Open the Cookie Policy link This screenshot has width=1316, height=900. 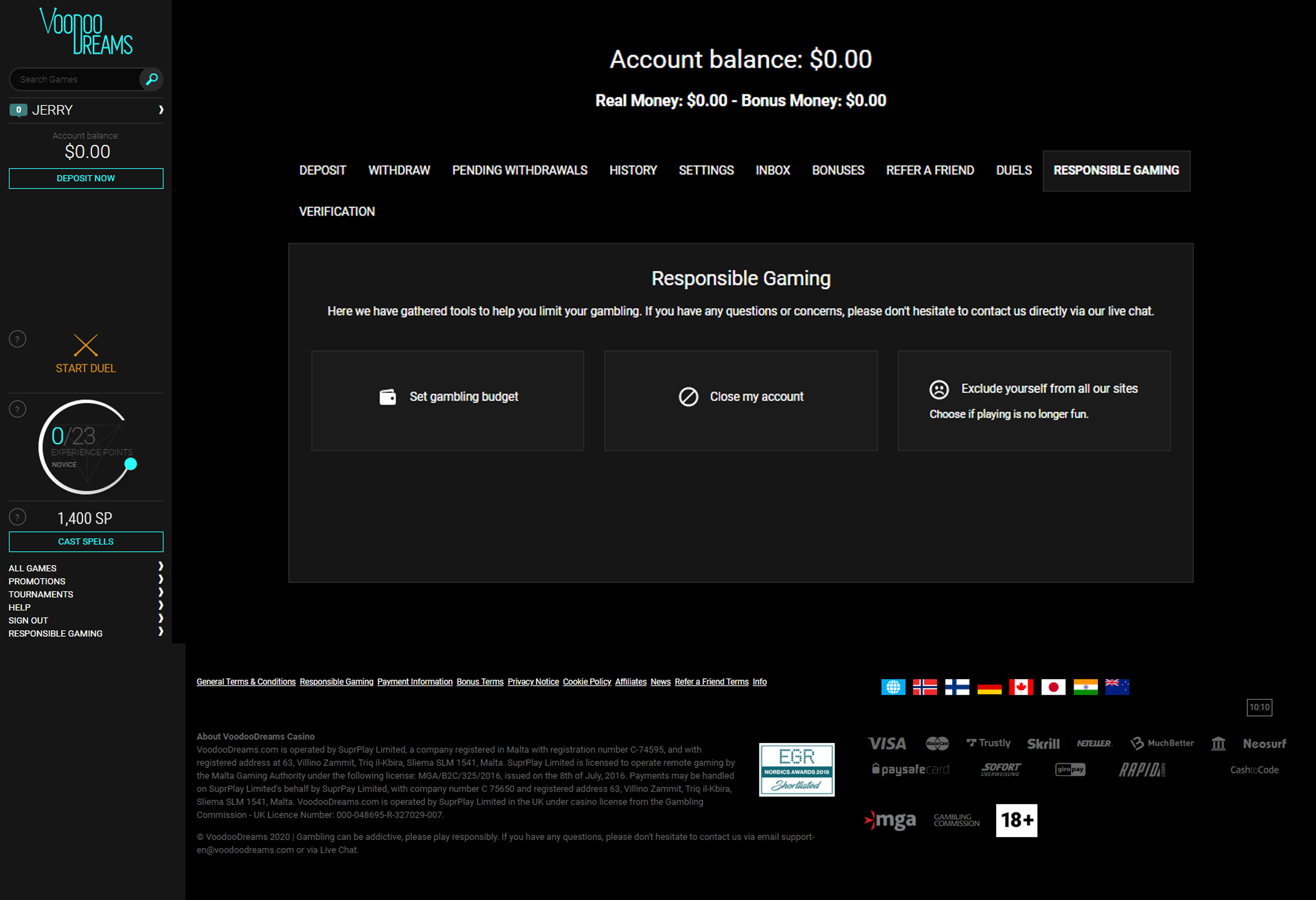pos(587,682)
